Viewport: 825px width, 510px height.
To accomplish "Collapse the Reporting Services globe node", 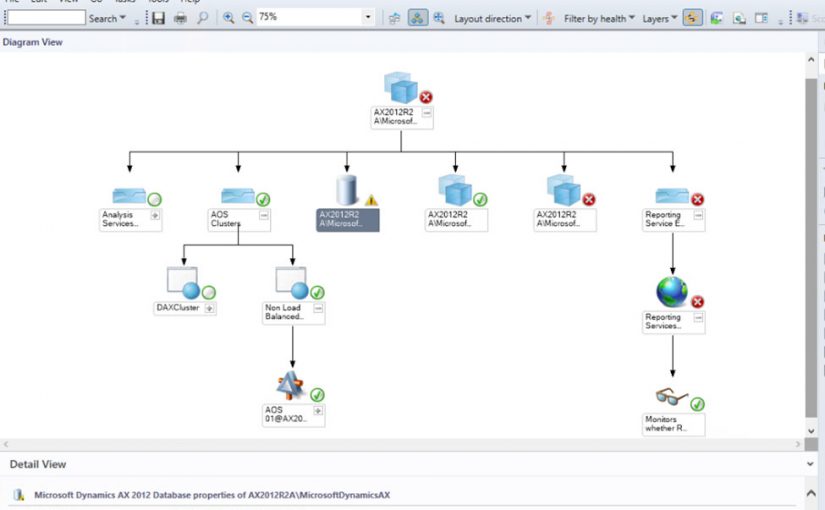I will [698, 318].
